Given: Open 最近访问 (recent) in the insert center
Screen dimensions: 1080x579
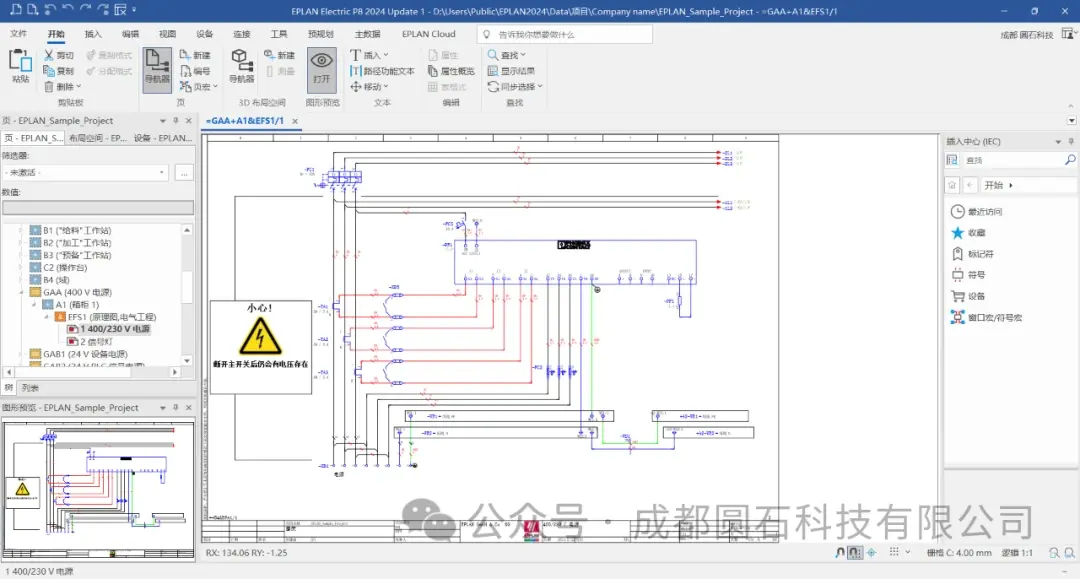Looking at the screenshot, I should 976,212.
